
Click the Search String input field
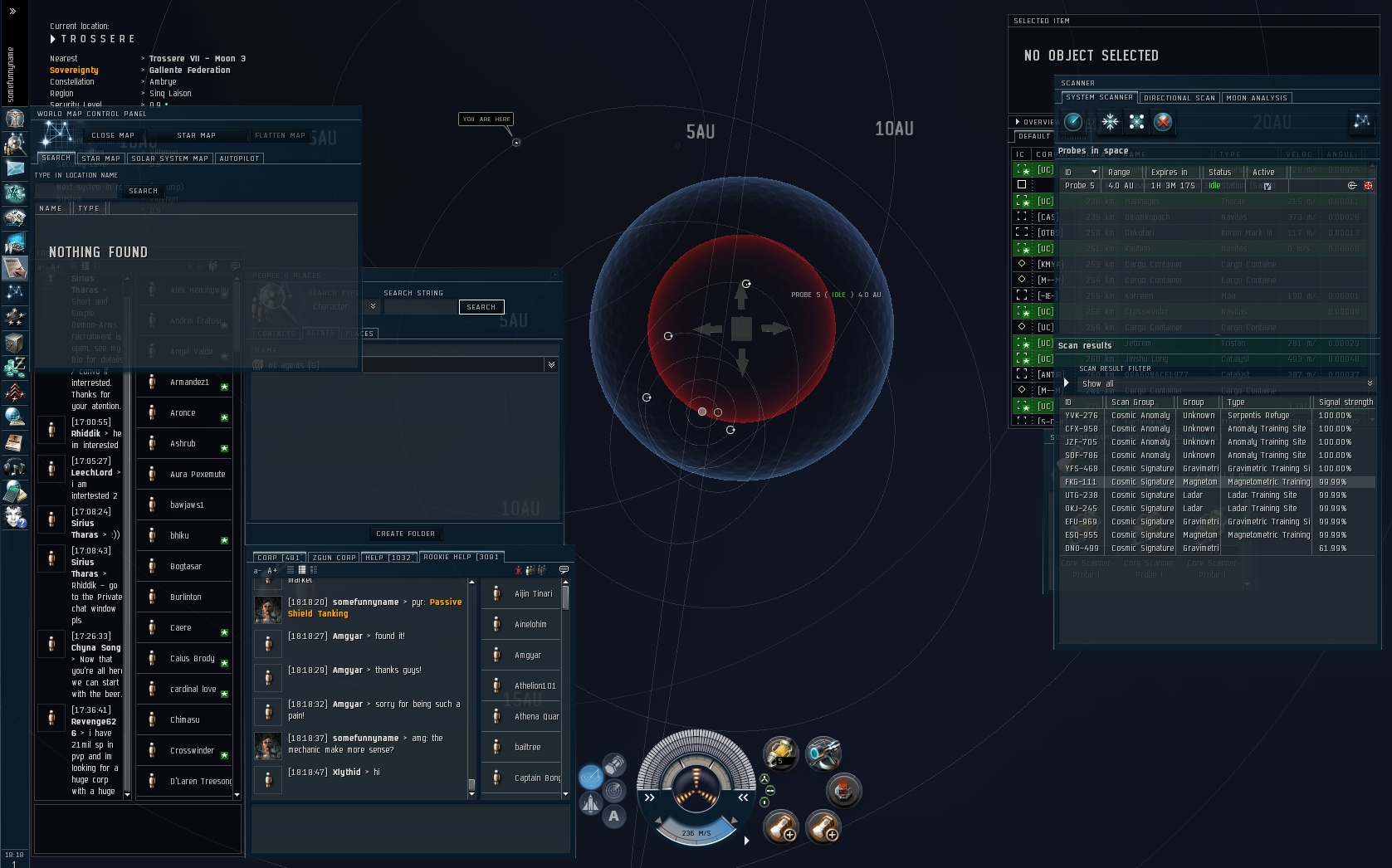(420, 307)
